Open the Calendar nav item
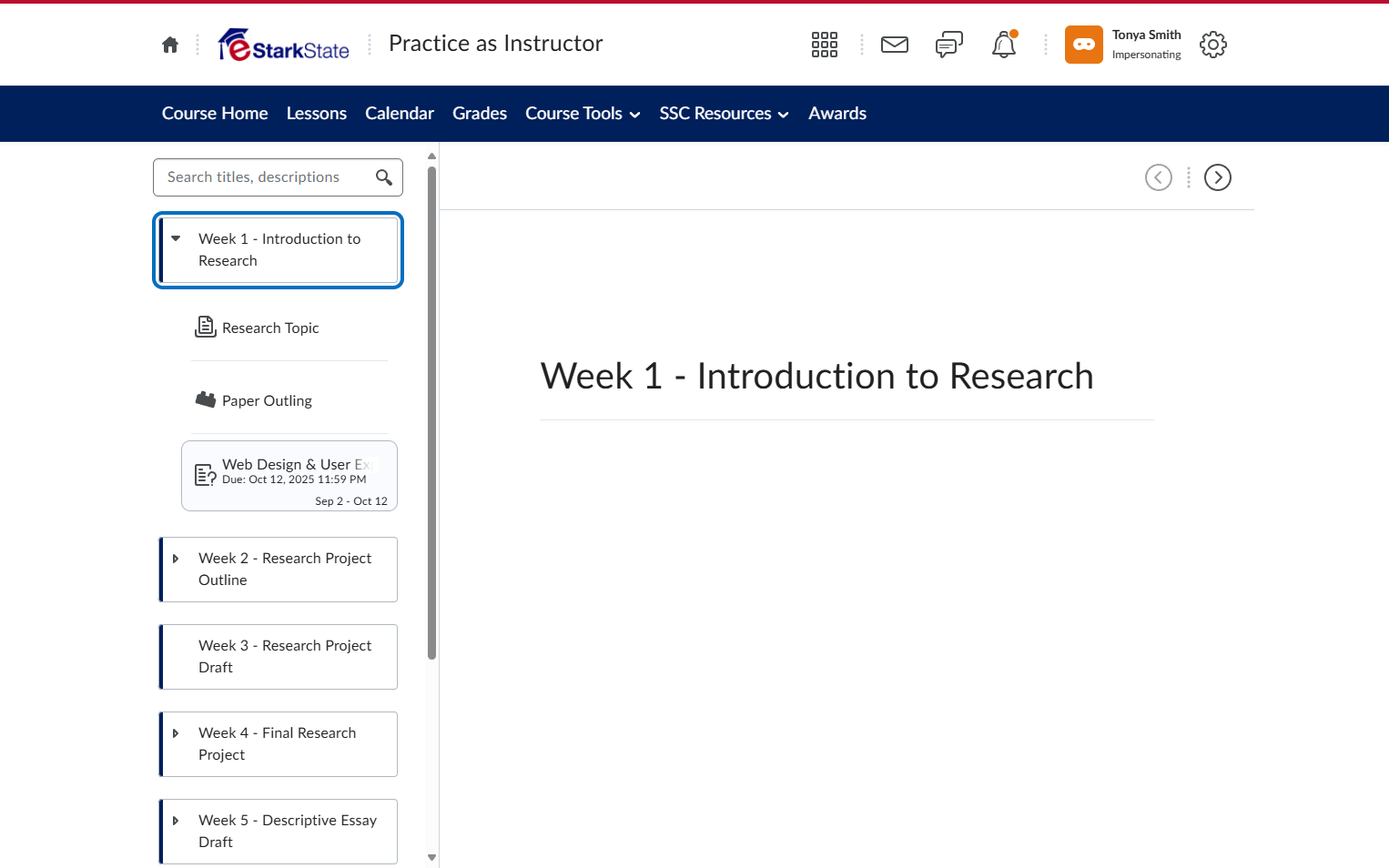 400,114
